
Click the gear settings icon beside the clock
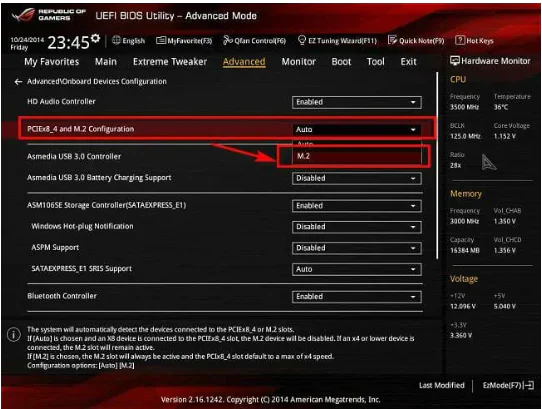coord(95,38)
